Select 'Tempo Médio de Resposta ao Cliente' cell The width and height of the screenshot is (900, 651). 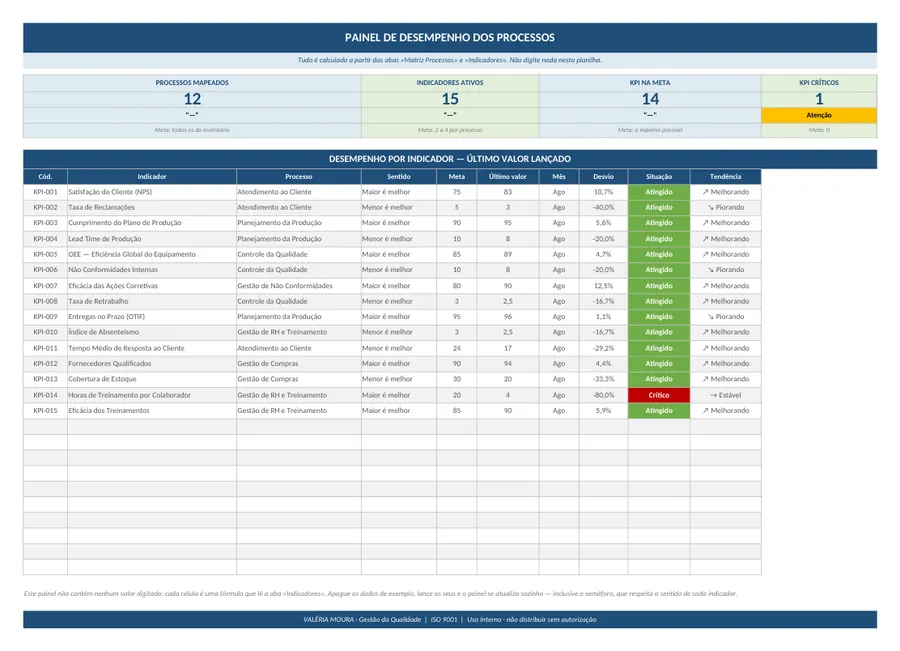[x=152, y=348]
